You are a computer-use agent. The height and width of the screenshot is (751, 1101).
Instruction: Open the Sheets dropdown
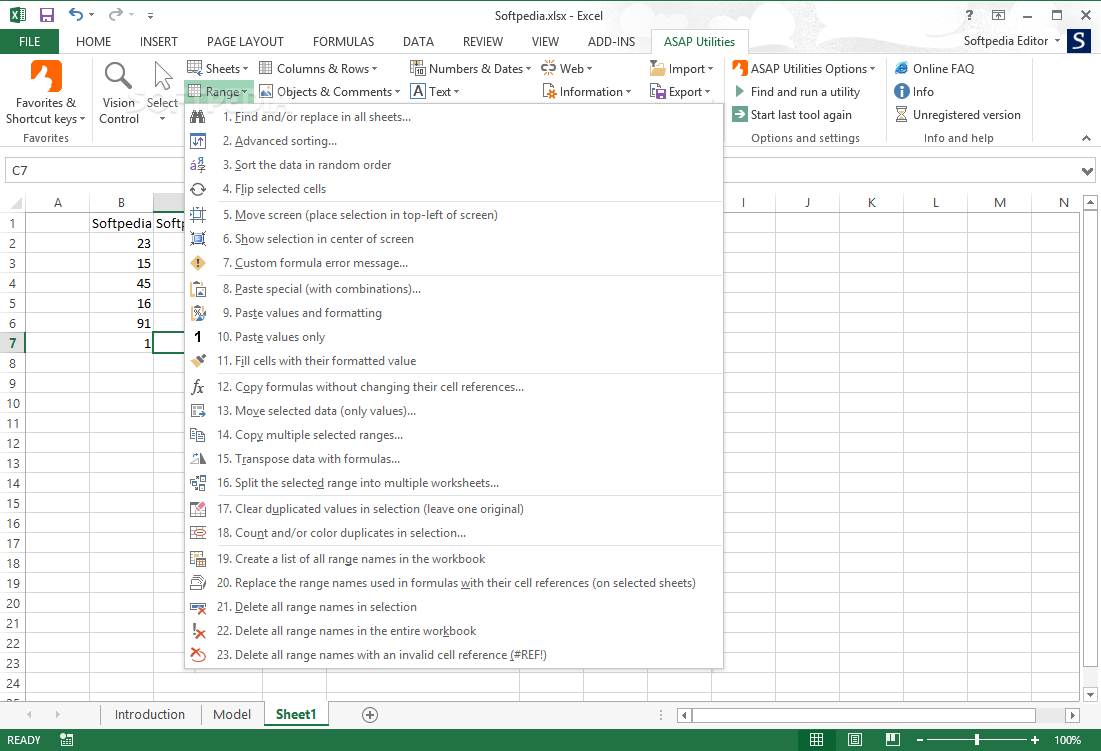tap(218, 68)
